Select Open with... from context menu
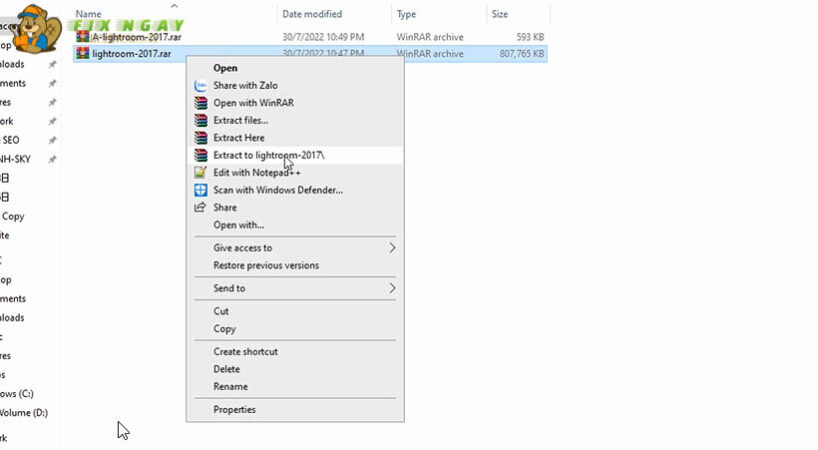 tap(238, 225)
